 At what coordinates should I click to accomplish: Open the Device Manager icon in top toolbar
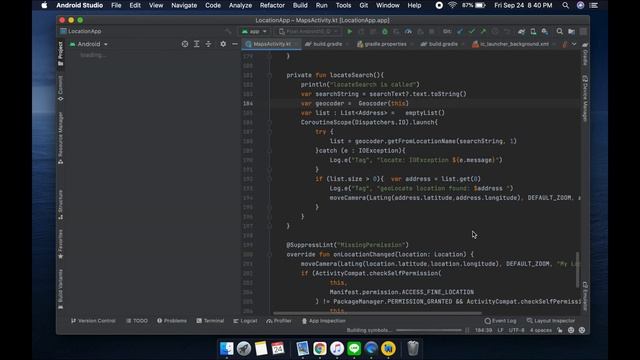coord(533,31)
